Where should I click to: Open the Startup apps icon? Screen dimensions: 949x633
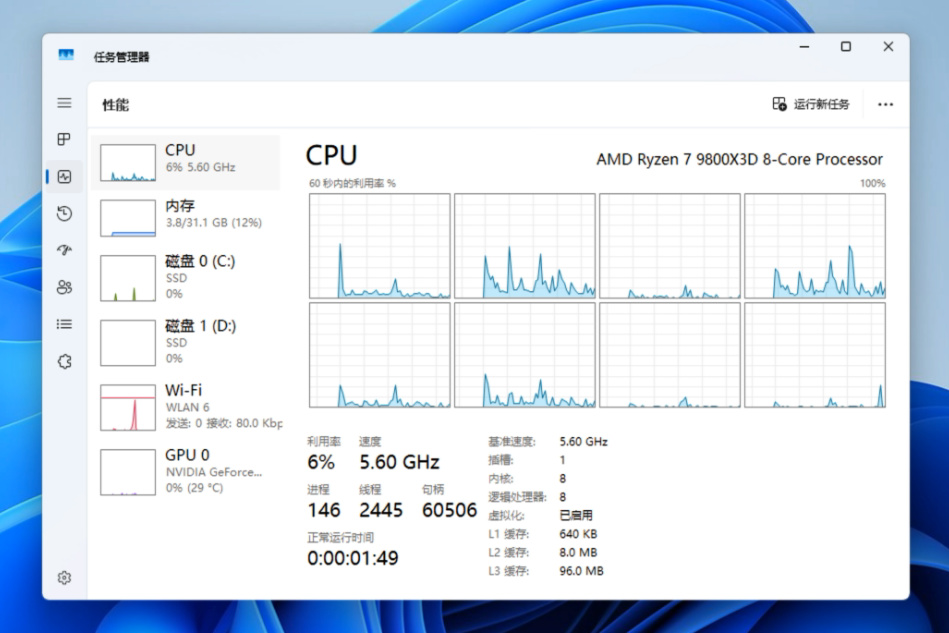[64, 250]
